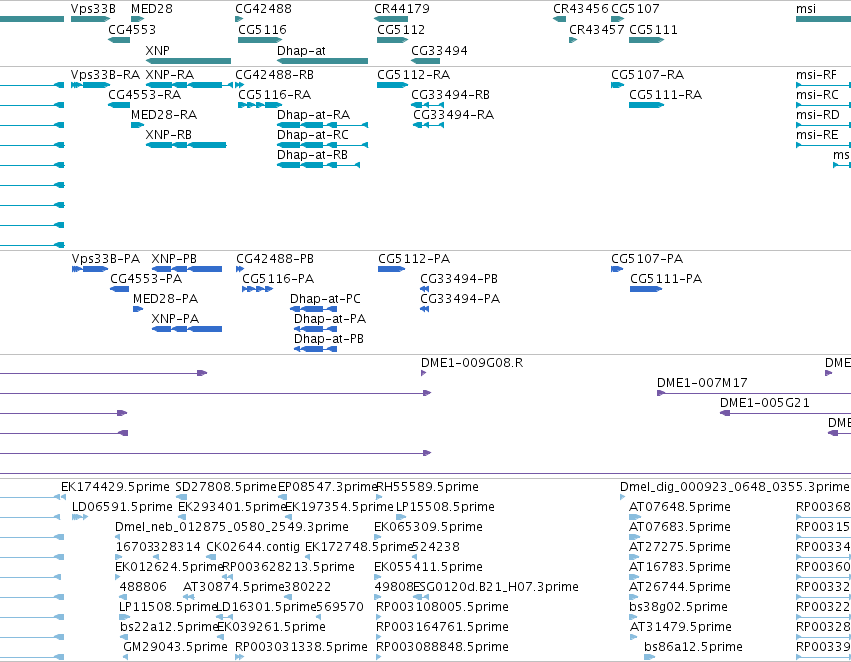Select transcript label CG5112-RA
The image size is (851, 662).
[414, 74]
